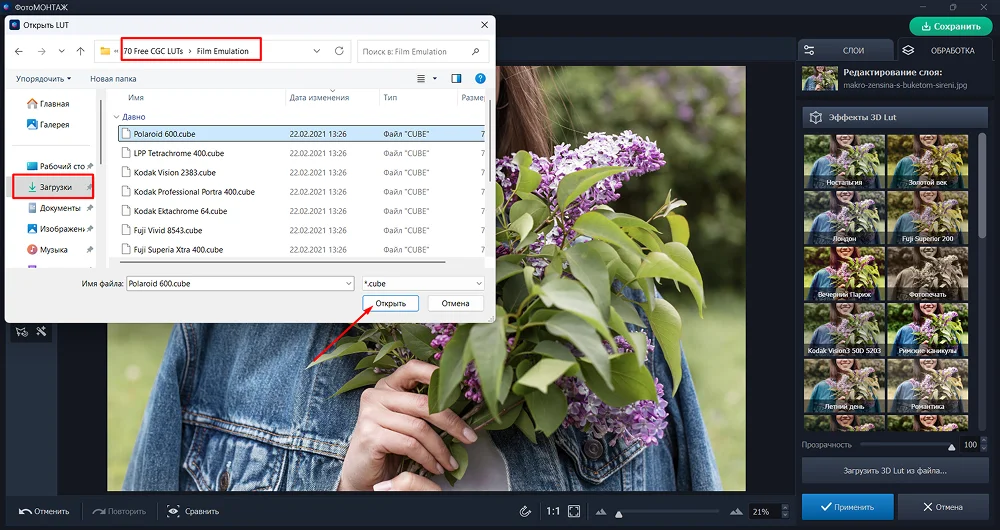Go back in the Open LUT dialog

pyautogui.click(x=19, y=51)
